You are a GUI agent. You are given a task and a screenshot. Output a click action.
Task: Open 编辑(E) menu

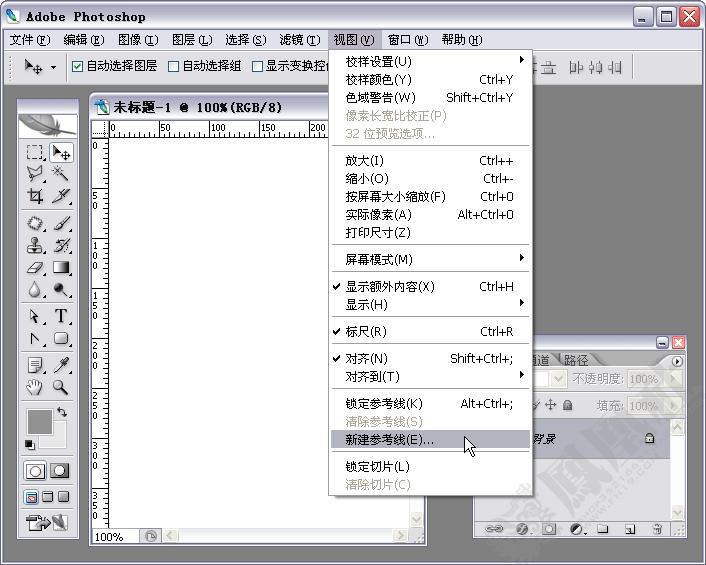point(84,40)
